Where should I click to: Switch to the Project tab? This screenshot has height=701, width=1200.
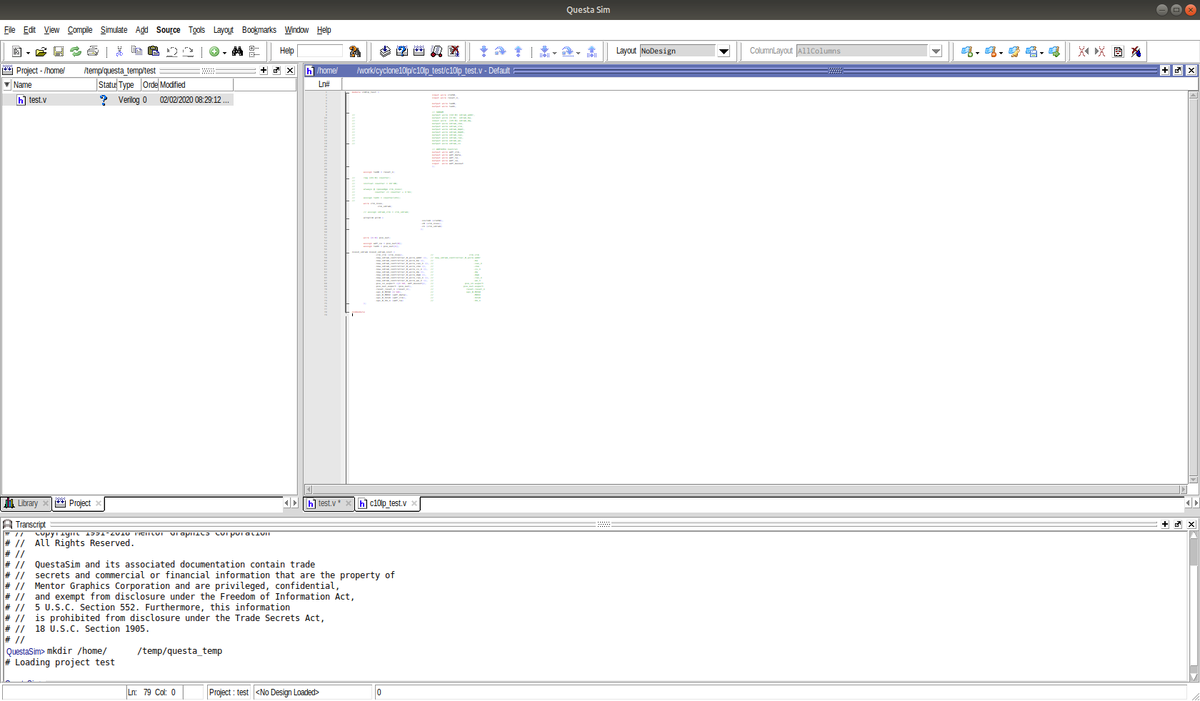[x=80, y=503]
